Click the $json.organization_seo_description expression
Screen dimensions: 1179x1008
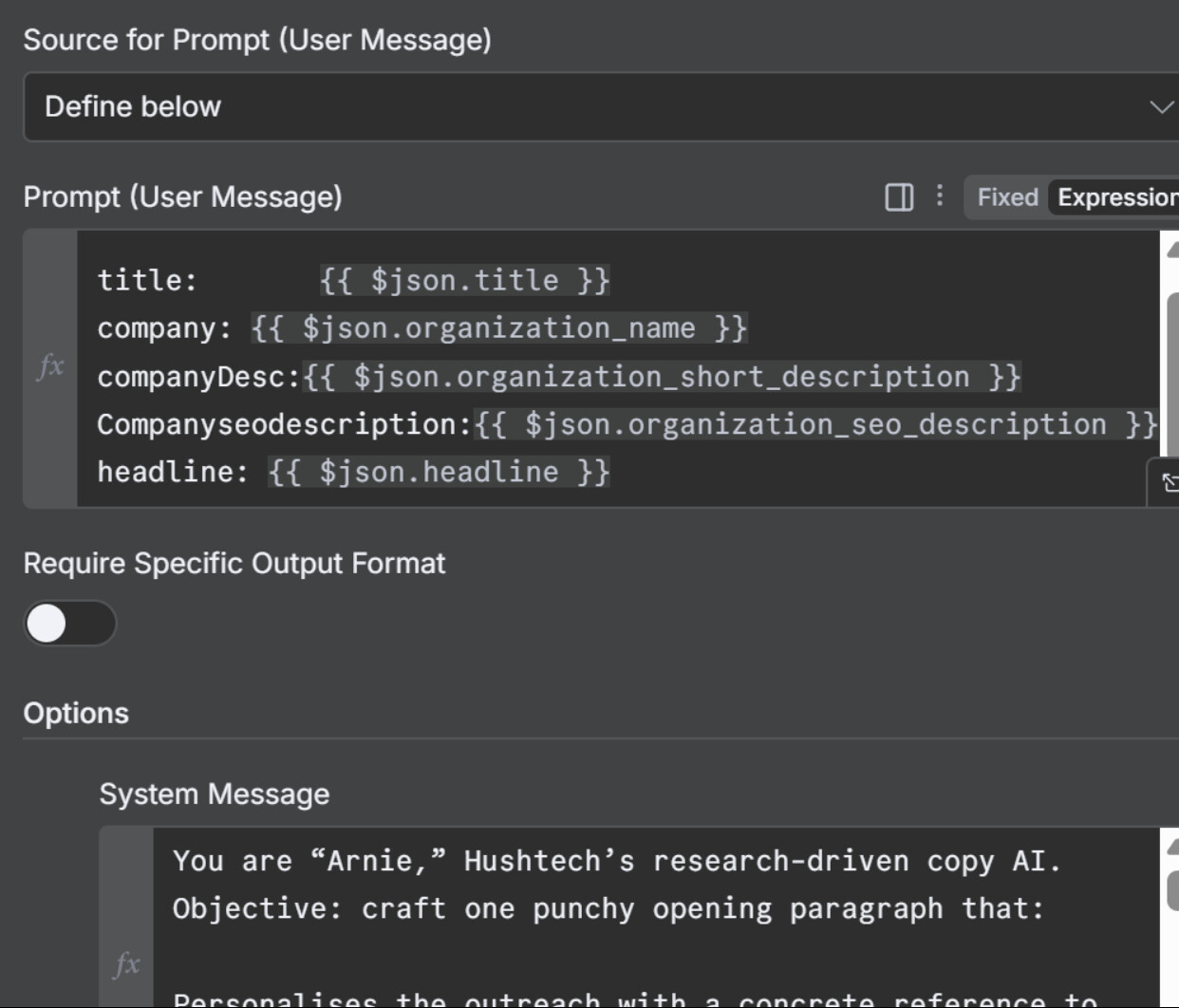click(x=815, y=424)
